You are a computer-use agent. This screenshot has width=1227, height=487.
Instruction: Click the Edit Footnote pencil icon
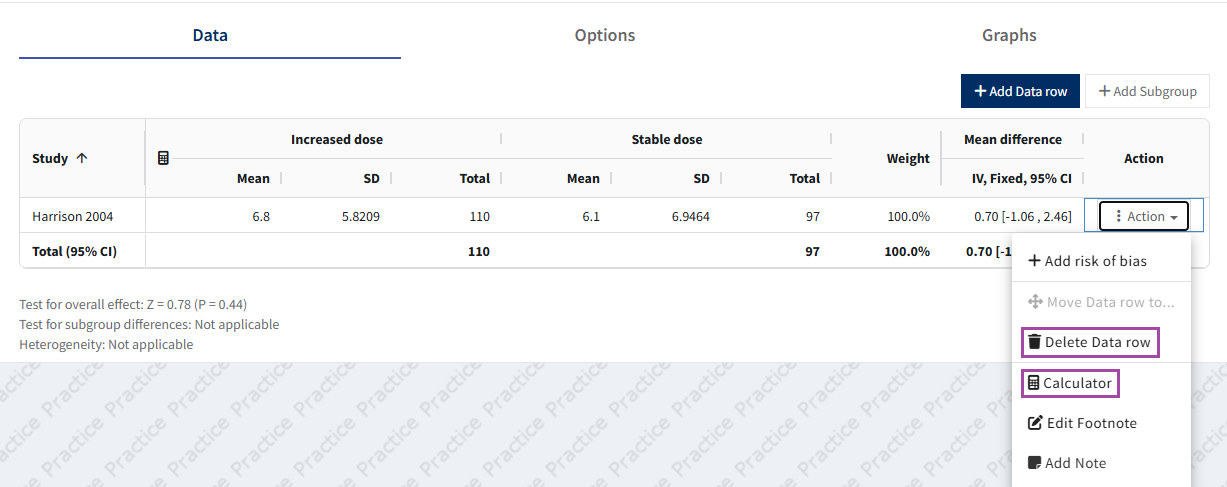click(x=1035, y=423)
